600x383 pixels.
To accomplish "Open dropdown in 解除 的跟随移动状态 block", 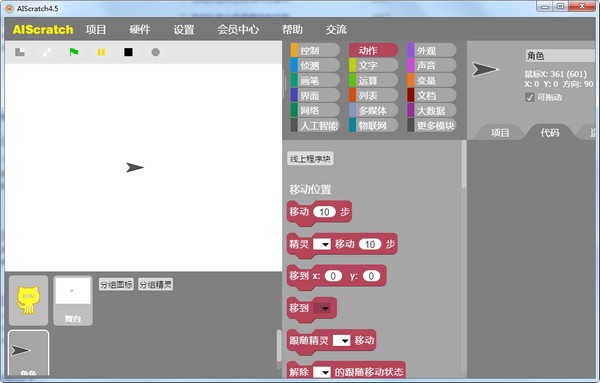I will [x=322, y=372].
